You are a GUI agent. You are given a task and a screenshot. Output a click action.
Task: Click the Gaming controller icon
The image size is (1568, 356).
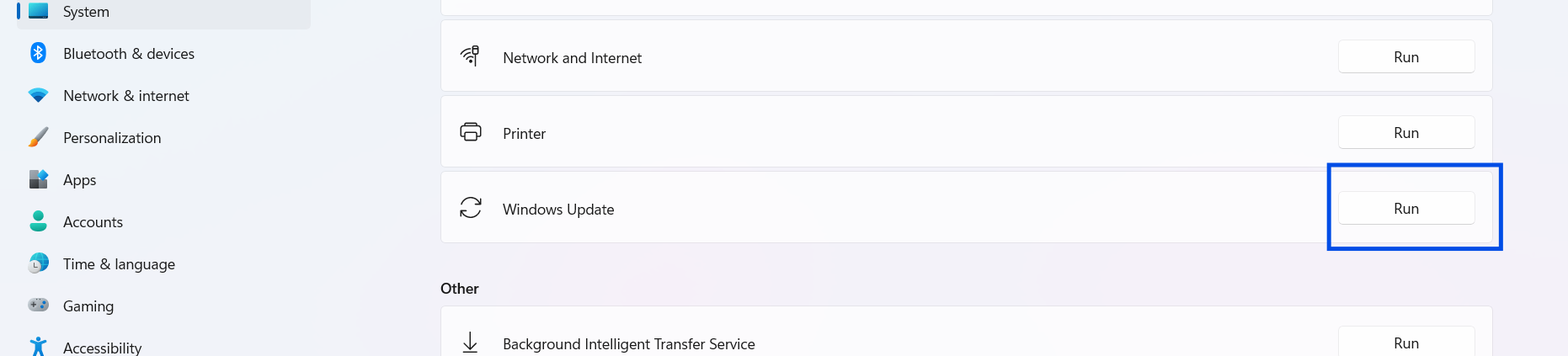coord(38,305)
